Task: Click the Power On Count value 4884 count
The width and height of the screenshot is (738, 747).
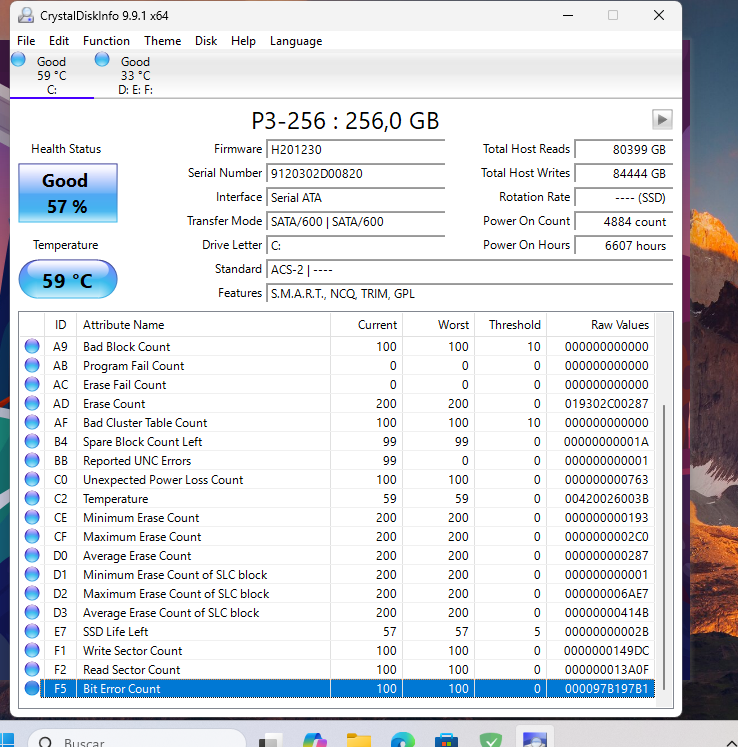Action: [624, 222]
